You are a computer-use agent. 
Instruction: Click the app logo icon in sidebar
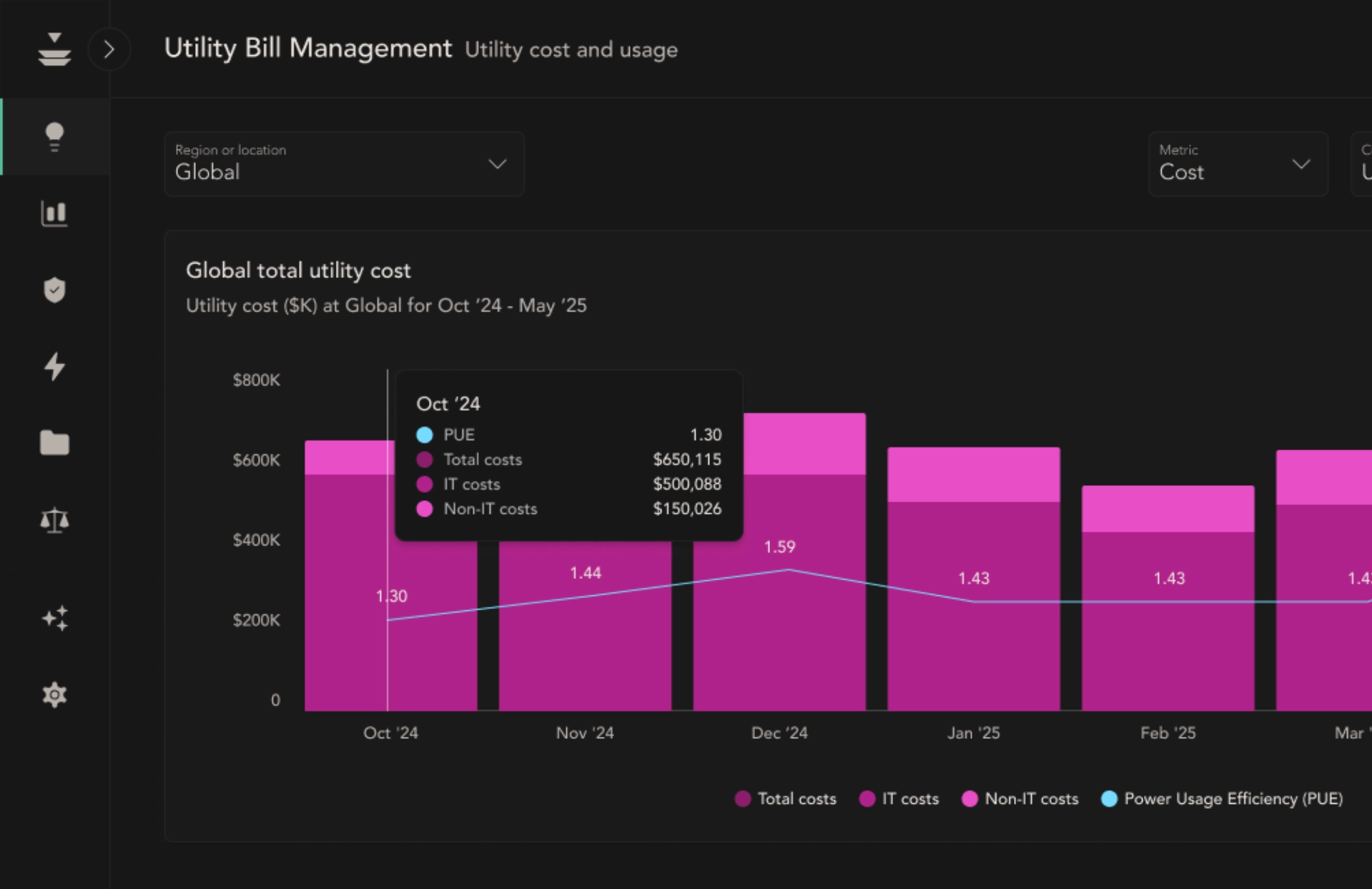[x=54, y=49]
